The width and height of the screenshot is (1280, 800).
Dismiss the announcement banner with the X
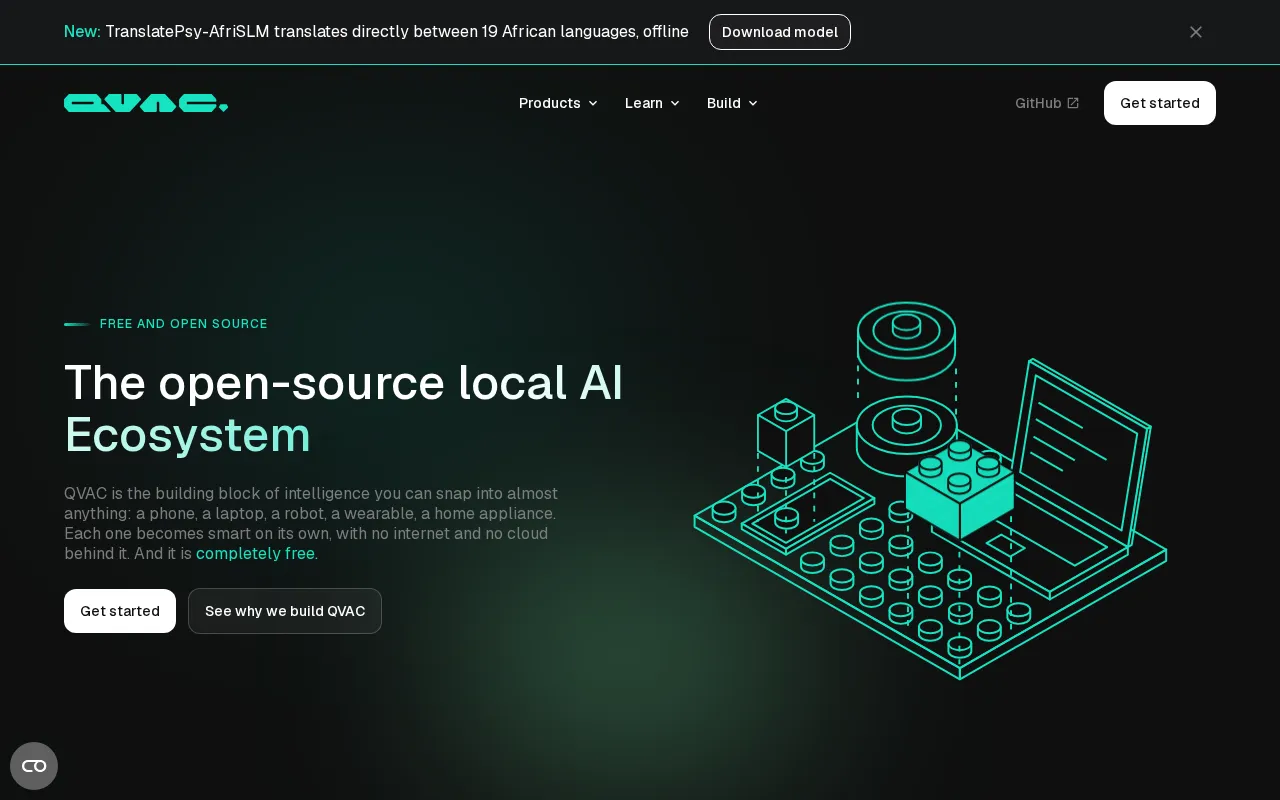pyautogui.click(x=1196, y=32)
